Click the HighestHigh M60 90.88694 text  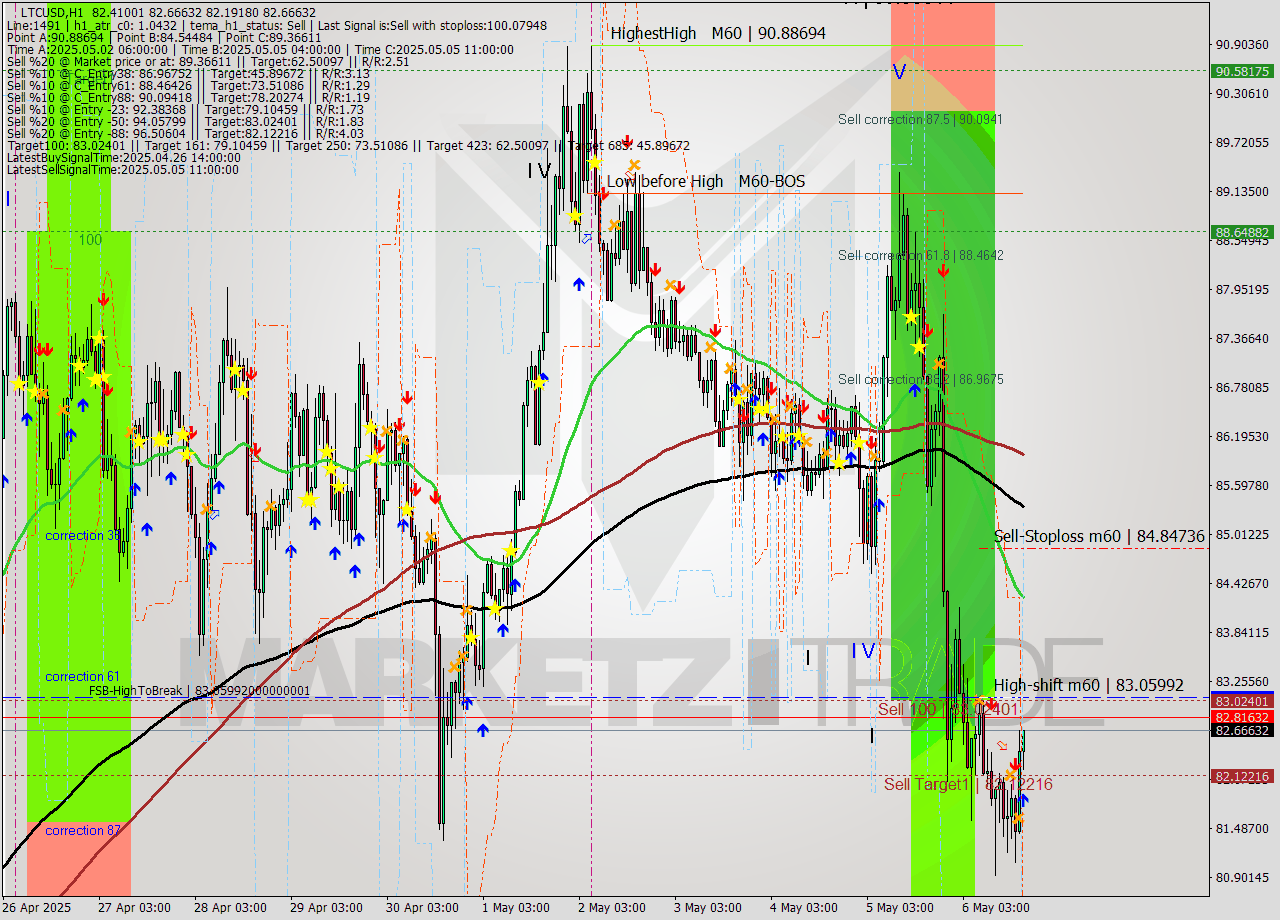click(717, 32)
